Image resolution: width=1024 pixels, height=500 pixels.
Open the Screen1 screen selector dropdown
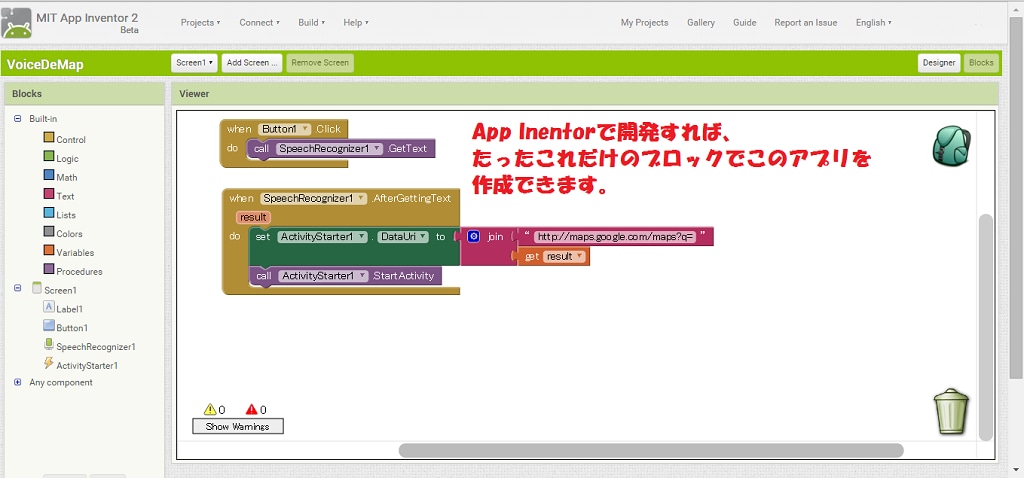click(194, 63)
